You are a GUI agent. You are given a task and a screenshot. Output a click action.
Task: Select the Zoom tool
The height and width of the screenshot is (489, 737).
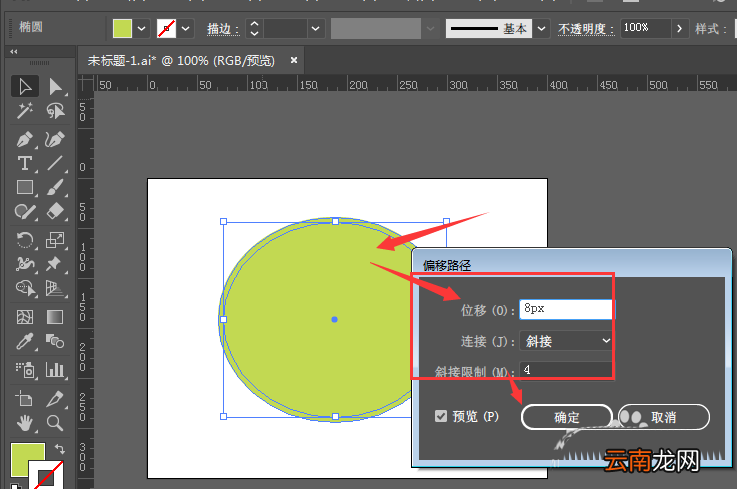[x=55, y=423]
